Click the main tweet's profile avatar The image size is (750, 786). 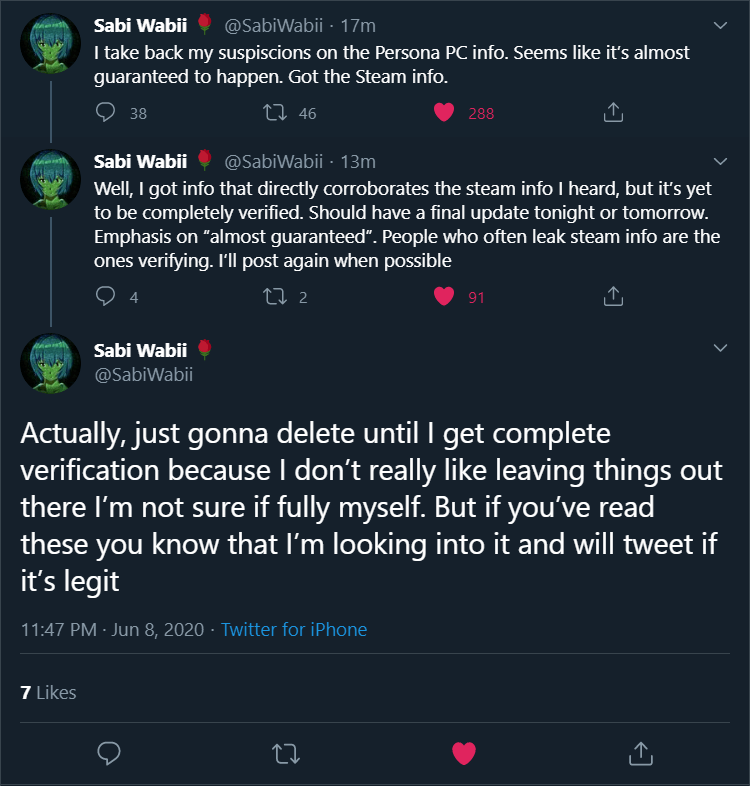click(x=50, y=362)
